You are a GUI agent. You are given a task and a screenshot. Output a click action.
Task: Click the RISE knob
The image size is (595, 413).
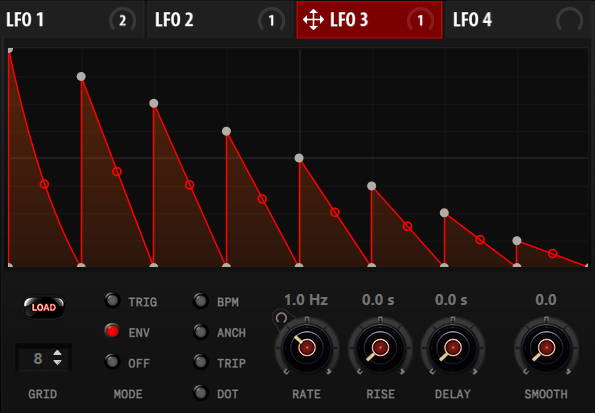[x=380, y=347]
